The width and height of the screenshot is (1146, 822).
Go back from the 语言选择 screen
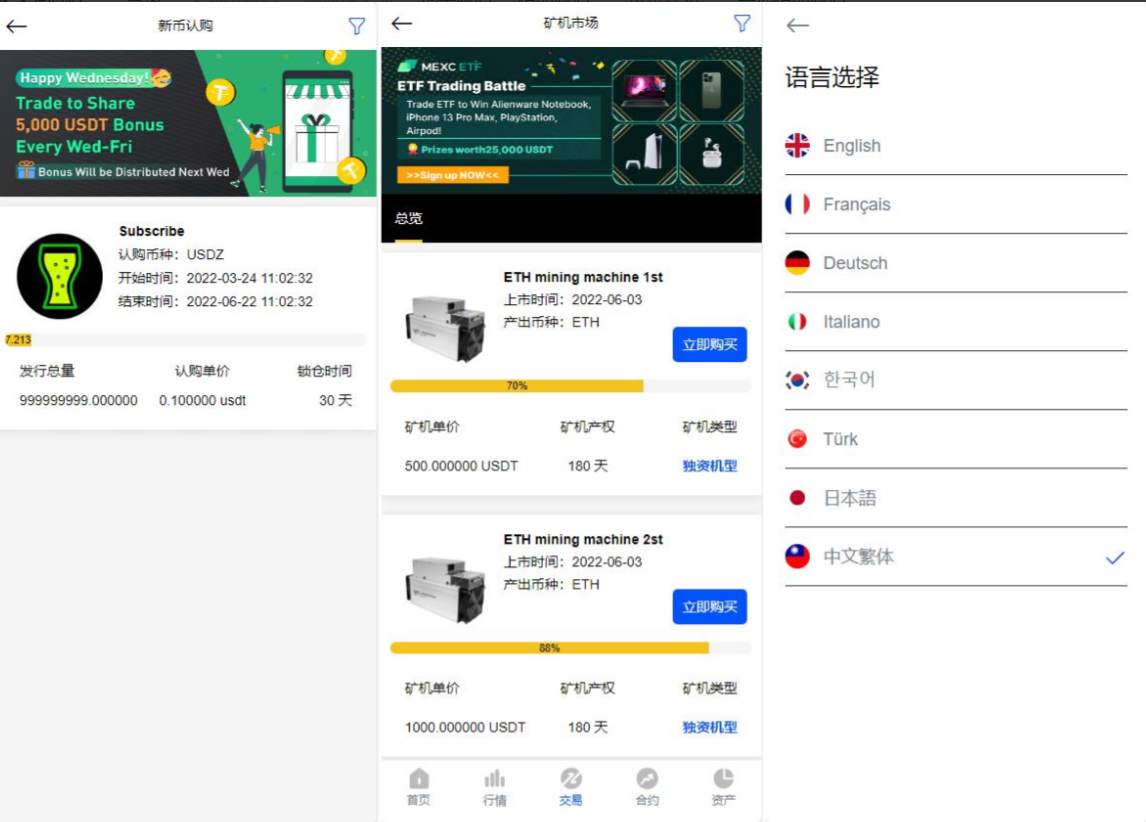[x=797, y=26]
